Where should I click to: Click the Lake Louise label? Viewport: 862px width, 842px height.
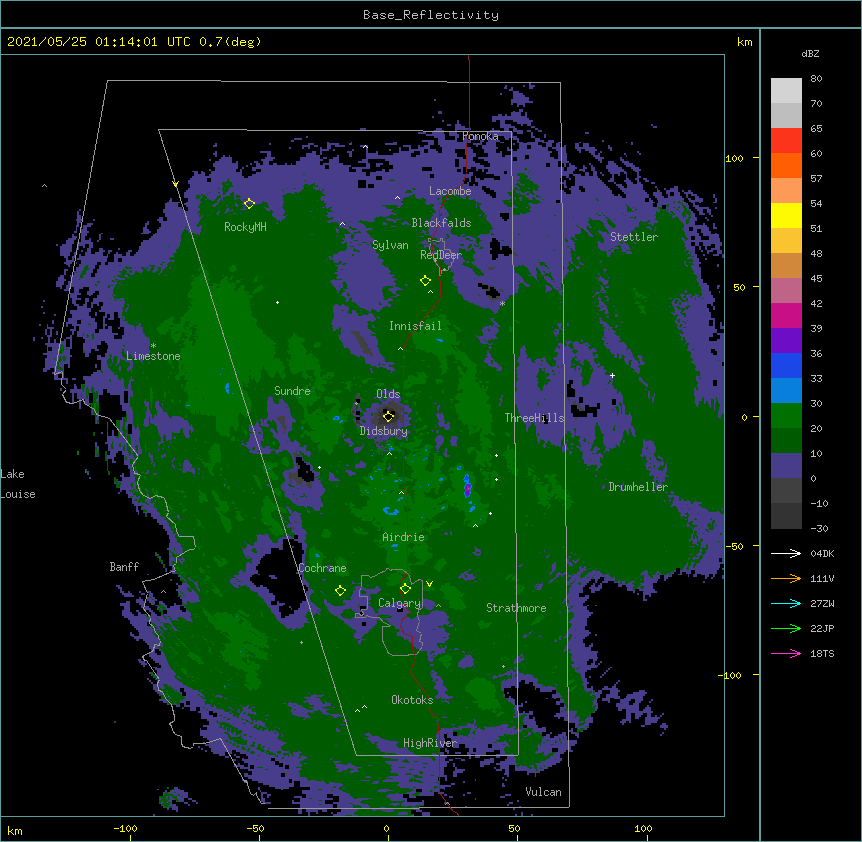click(18, 484)
